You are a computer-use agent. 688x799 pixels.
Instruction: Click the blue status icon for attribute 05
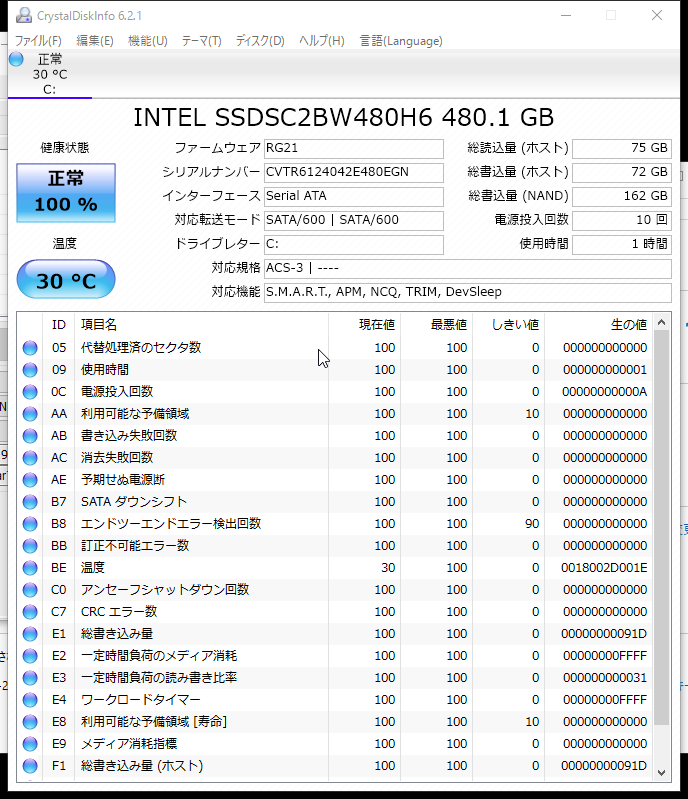coord(30,348)
